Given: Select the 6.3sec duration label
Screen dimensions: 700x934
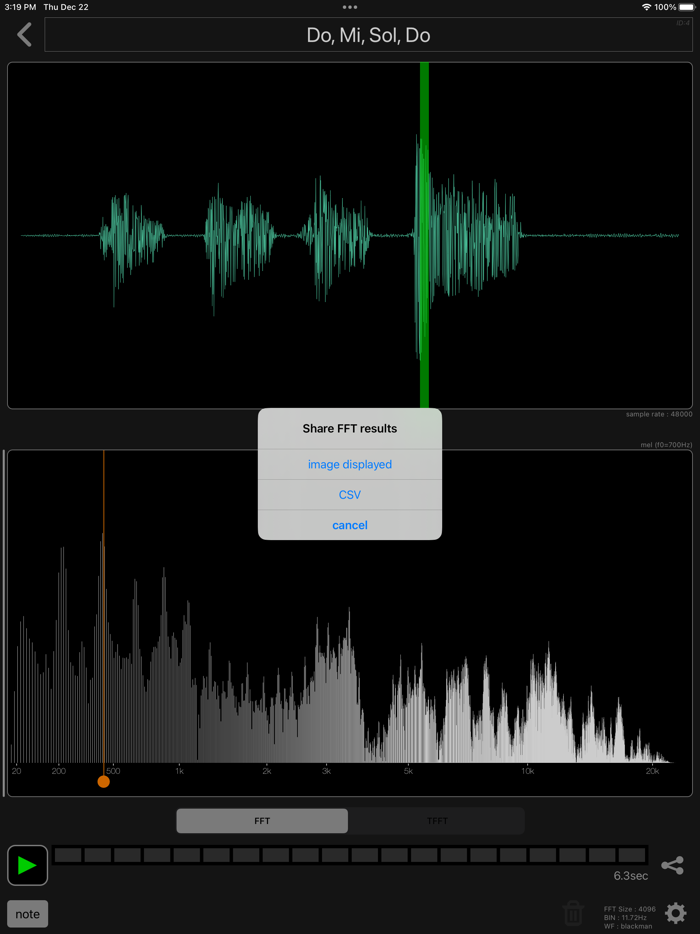Looking at the screenshot, I should (631, 876).
